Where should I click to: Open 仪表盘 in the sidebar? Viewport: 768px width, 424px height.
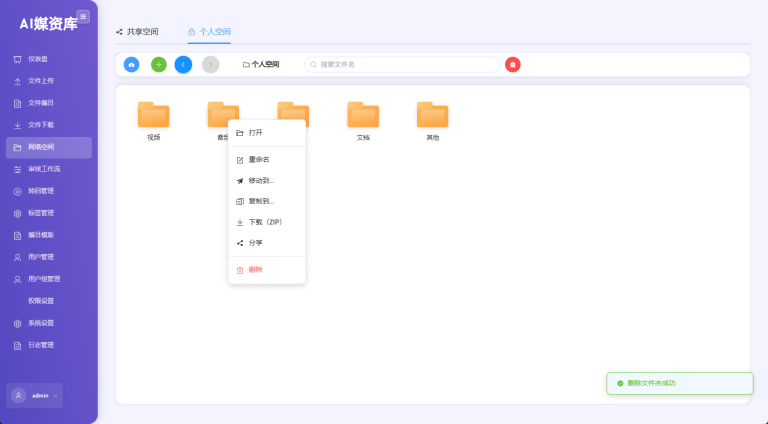pos(40,59)
